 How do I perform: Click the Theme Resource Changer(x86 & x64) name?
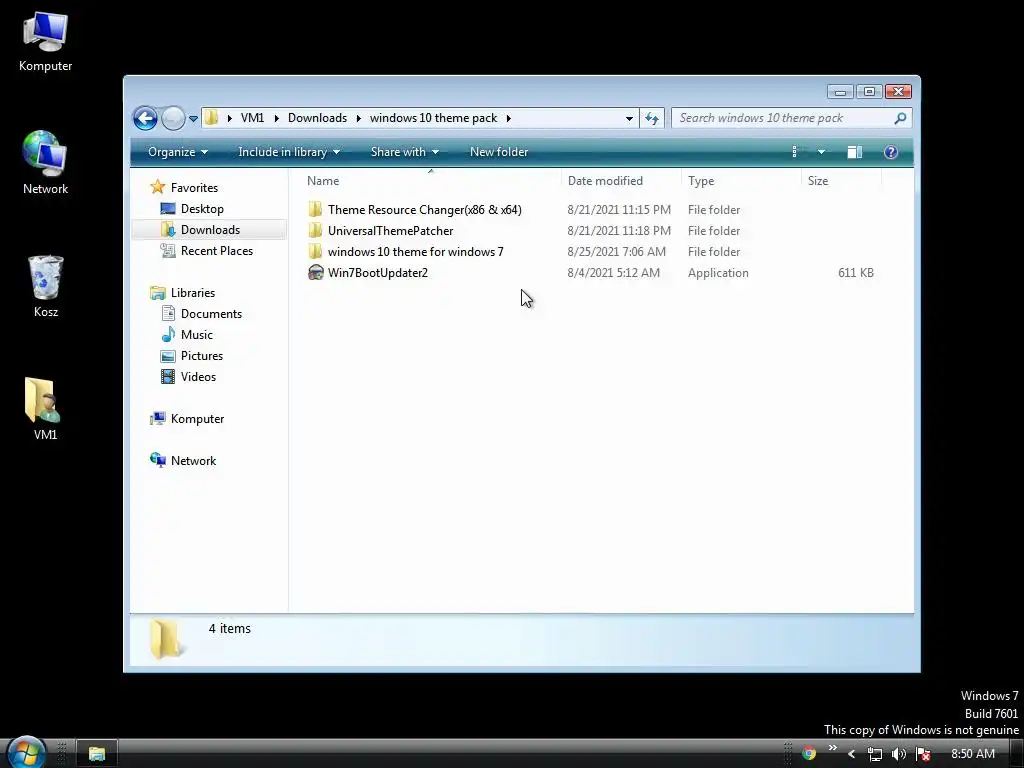tap(424, 210)
